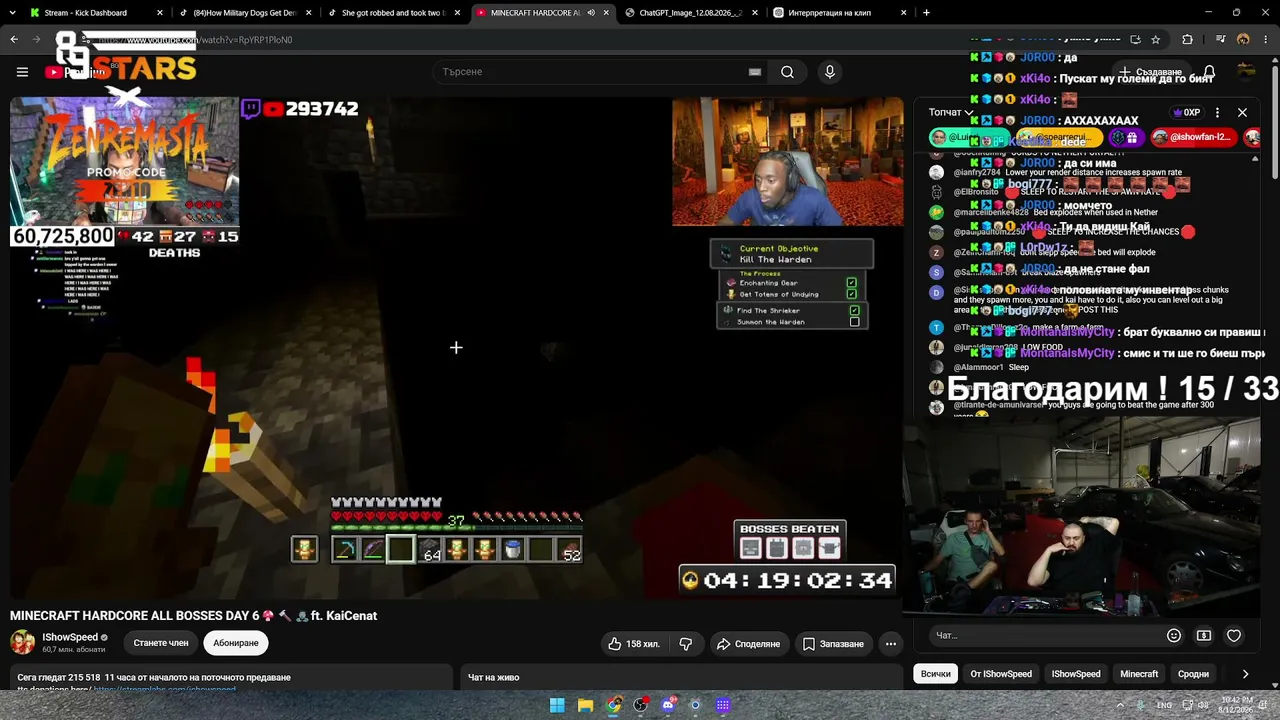
Task: Open the 0XP channel points button
Action: [x=1186, y=112]
